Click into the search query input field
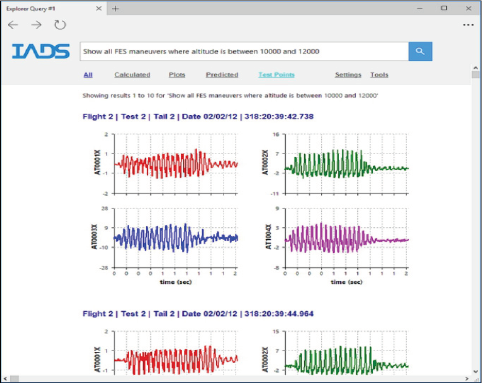Image resolution: width=482 pixels, height=383 pixels. pos(244,51)
